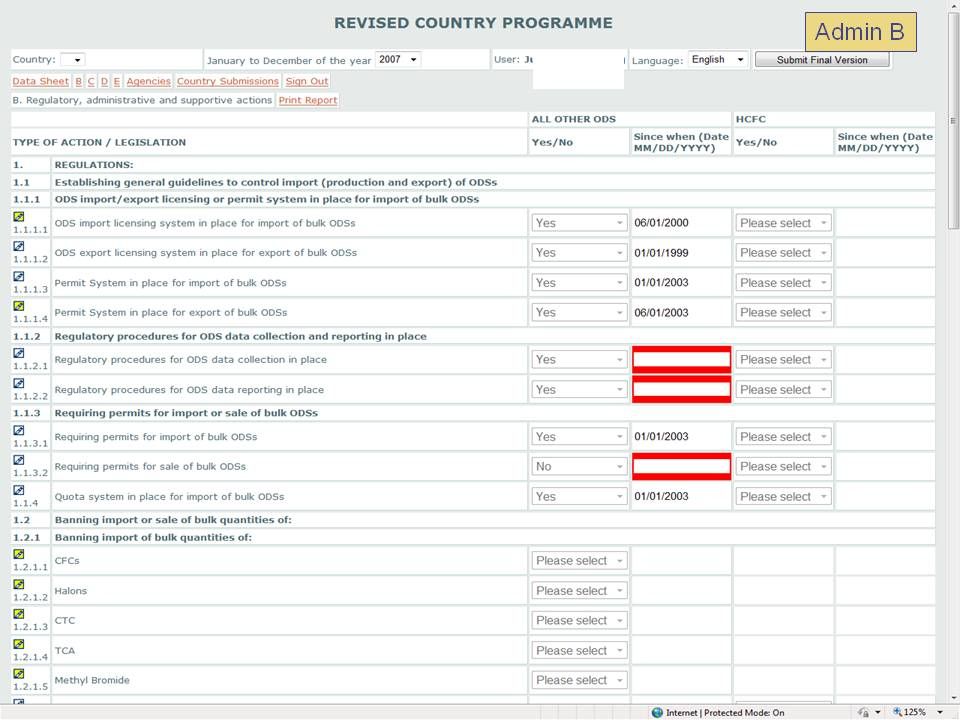Open Please select dropdown for CFCs
This screenshot has width=960, height=720.
[x=579, y=561]
